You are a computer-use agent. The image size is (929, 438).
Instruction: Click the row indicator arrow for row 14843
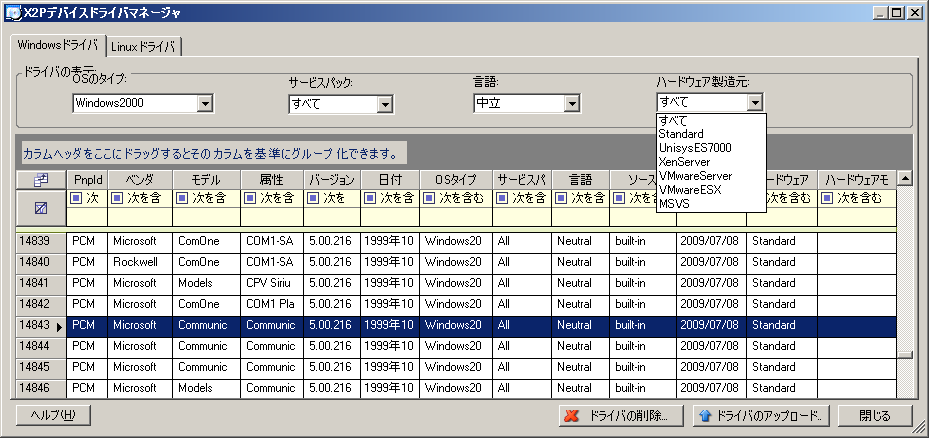(x=60, y=326)
